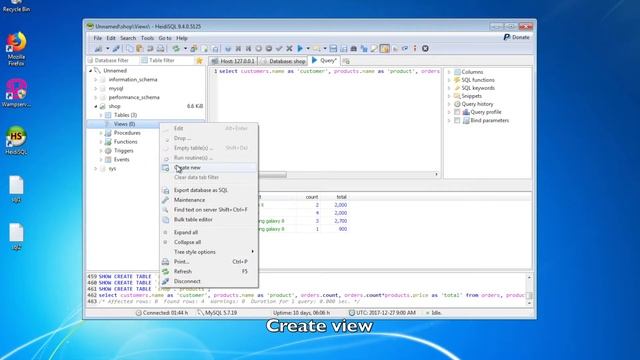Open the Recycle Bin desktop icon

click(16, 6)
